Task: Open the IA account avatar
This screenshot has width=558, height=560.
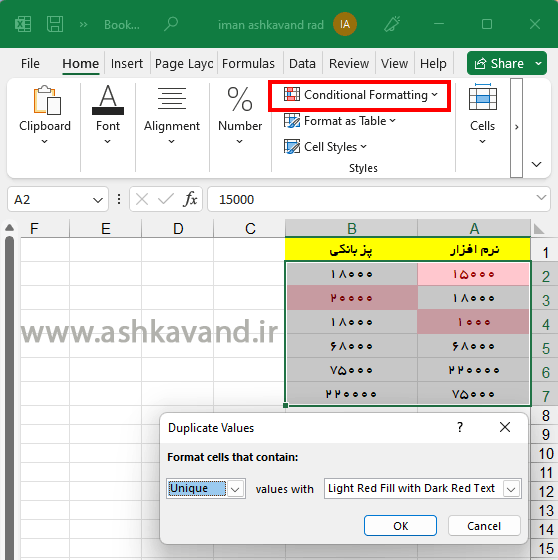Action: pyautogui.click(x=345, y=24)
